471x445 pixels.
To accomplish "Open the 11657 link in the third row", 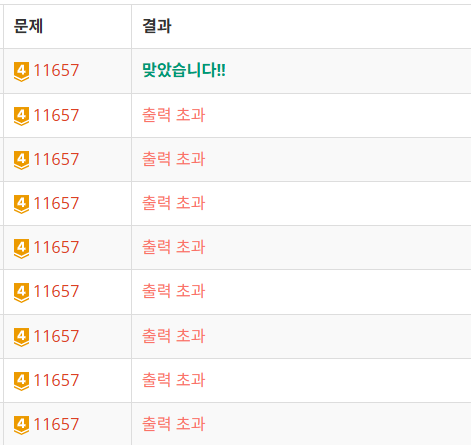I will (56, 159).
